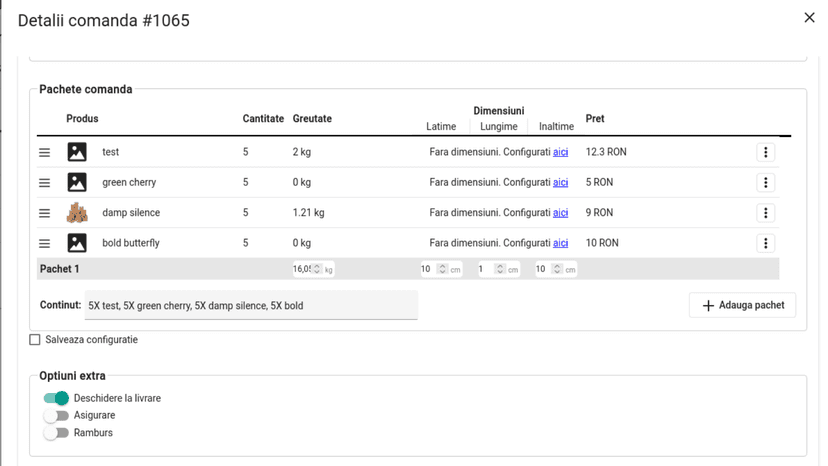This screenshot has height=466, width=828.
Task: Check the Salveaza configuratie checkbox
Action: pos(35,340)
